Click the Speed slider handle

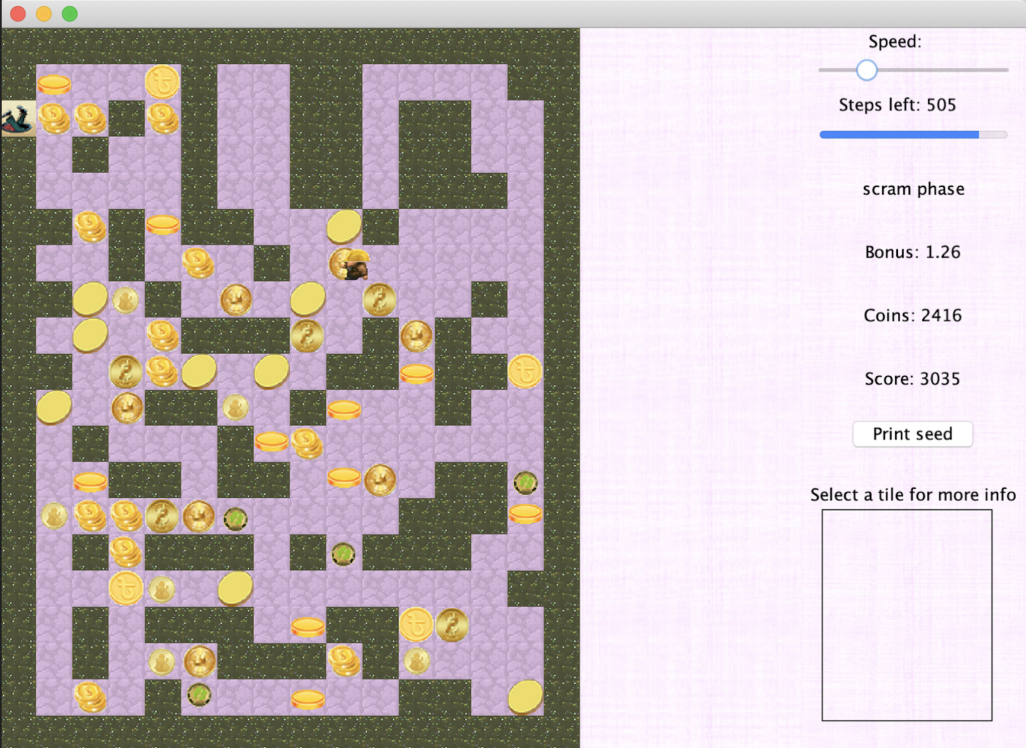(866, 70)
